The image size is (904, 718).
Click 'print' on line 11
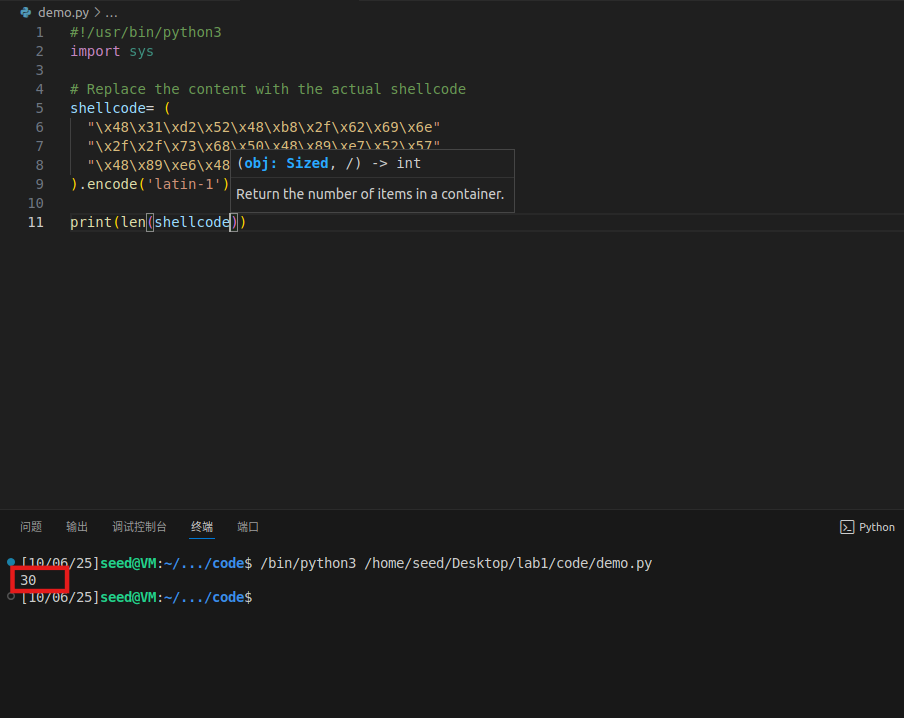[x=91, y=222]
